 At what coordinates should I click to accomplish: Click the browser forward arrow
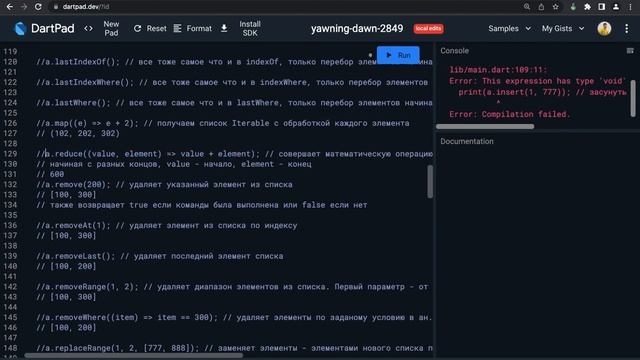point(24,7)
